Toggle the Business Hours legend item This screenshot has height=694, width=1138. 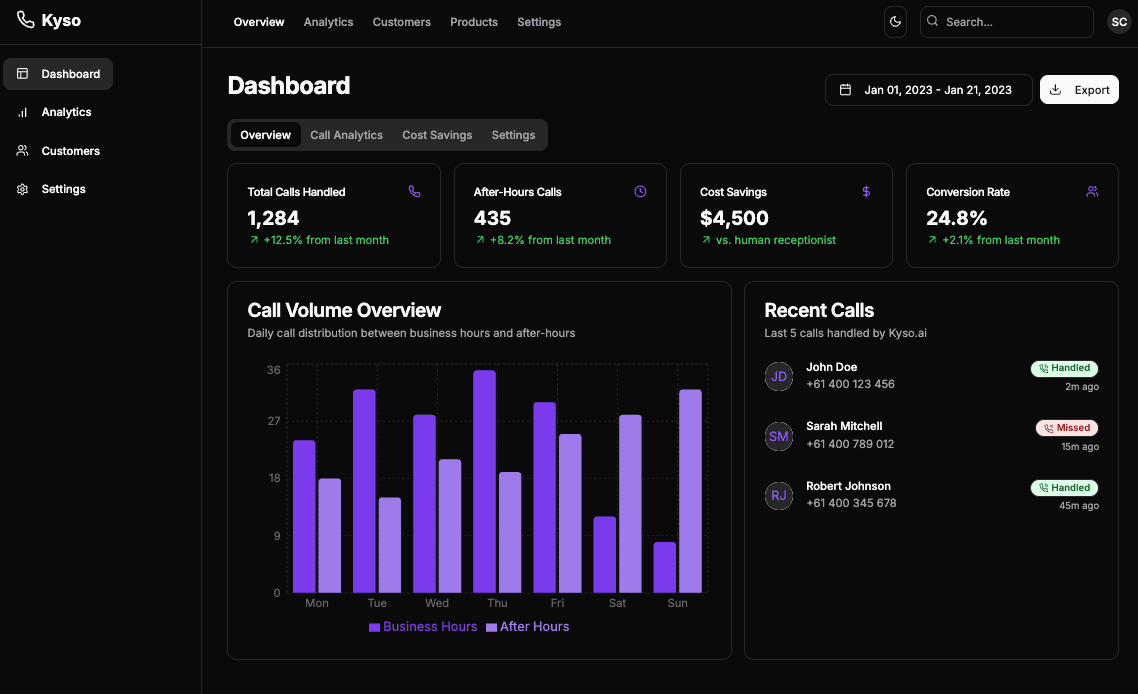click(x=422, y=626)
